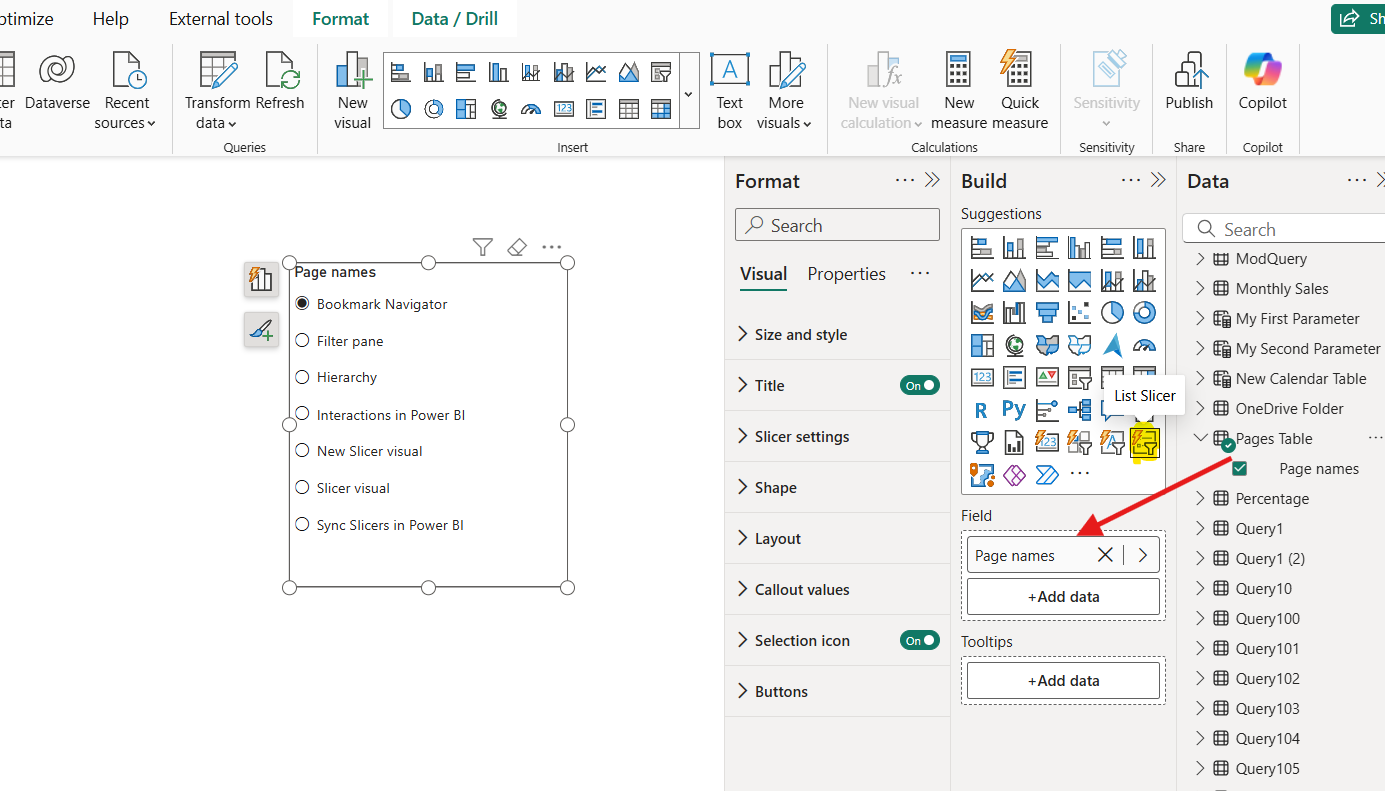Open Copilot from the ribbon
This screenshot has width=1385, height=791.
coord(1262,88)
